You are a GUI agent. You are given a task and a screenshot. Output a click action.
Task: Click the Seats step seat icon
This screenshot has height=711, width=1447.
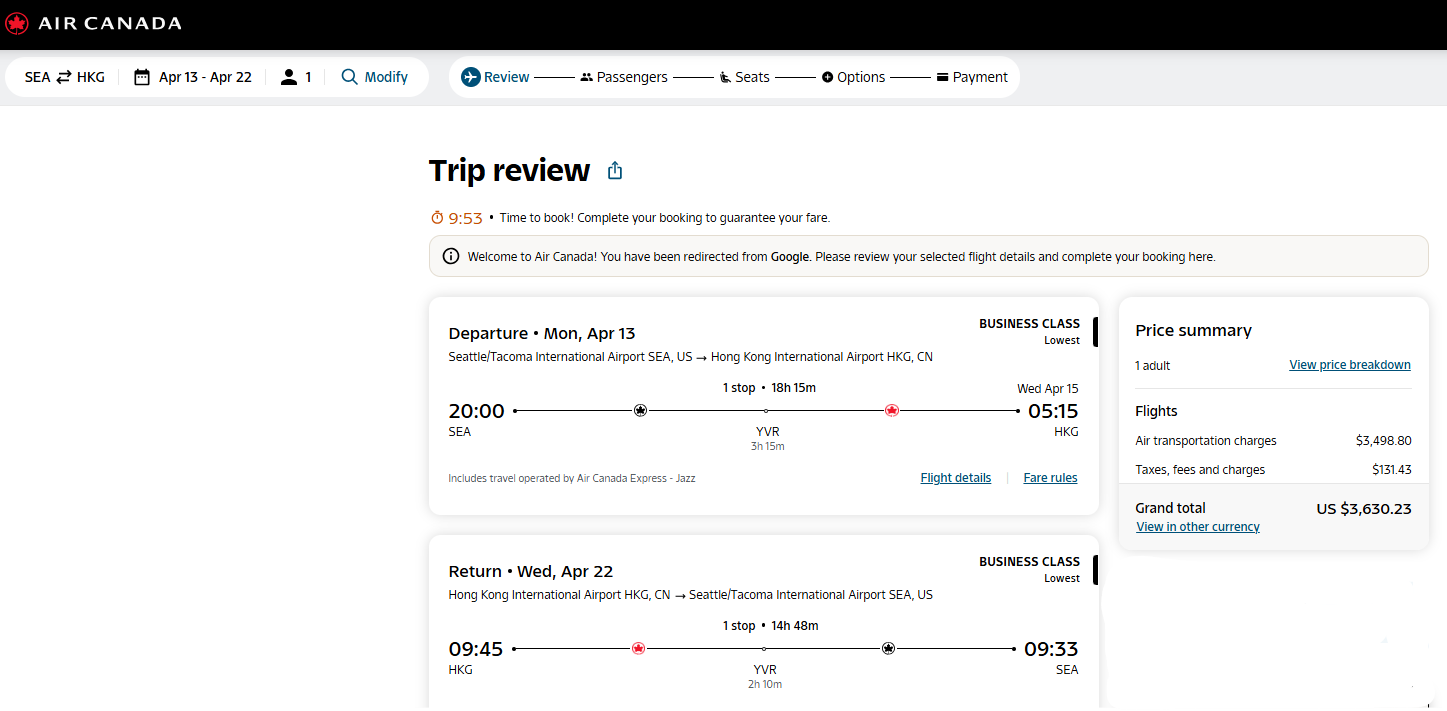point(725,77)
